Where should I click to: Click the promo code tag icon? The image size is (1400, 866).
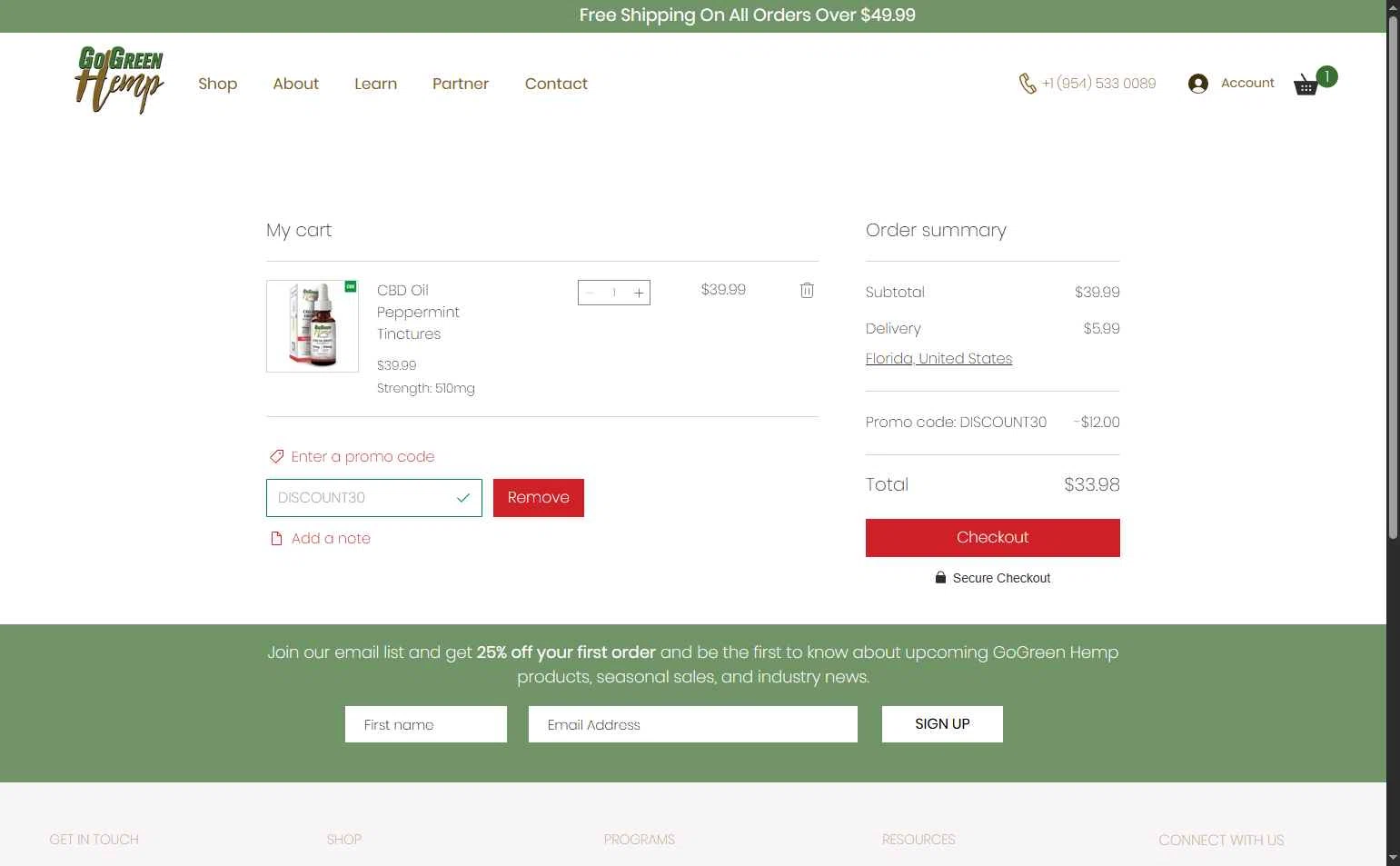point(277,456)
